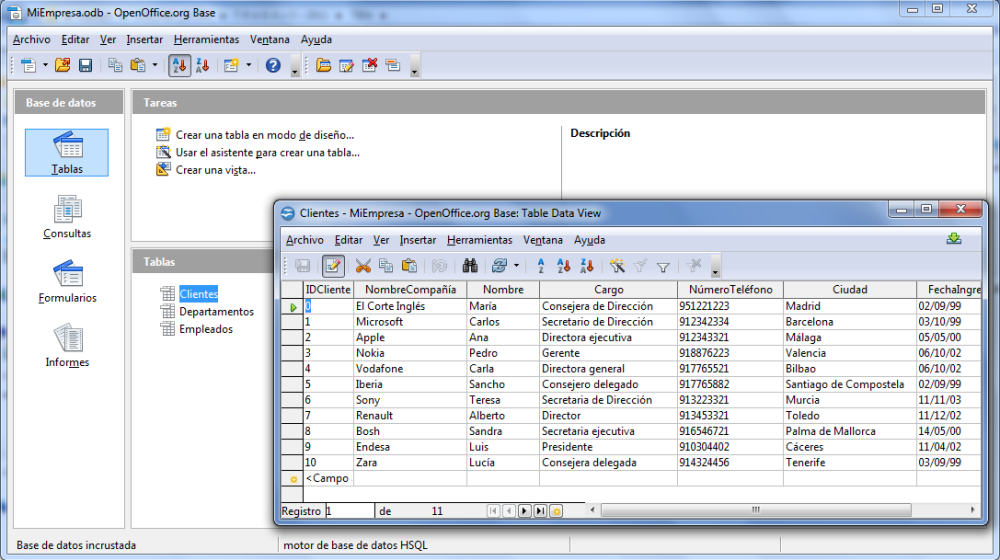Click Open Database Object folder icon

coord(323,65)
